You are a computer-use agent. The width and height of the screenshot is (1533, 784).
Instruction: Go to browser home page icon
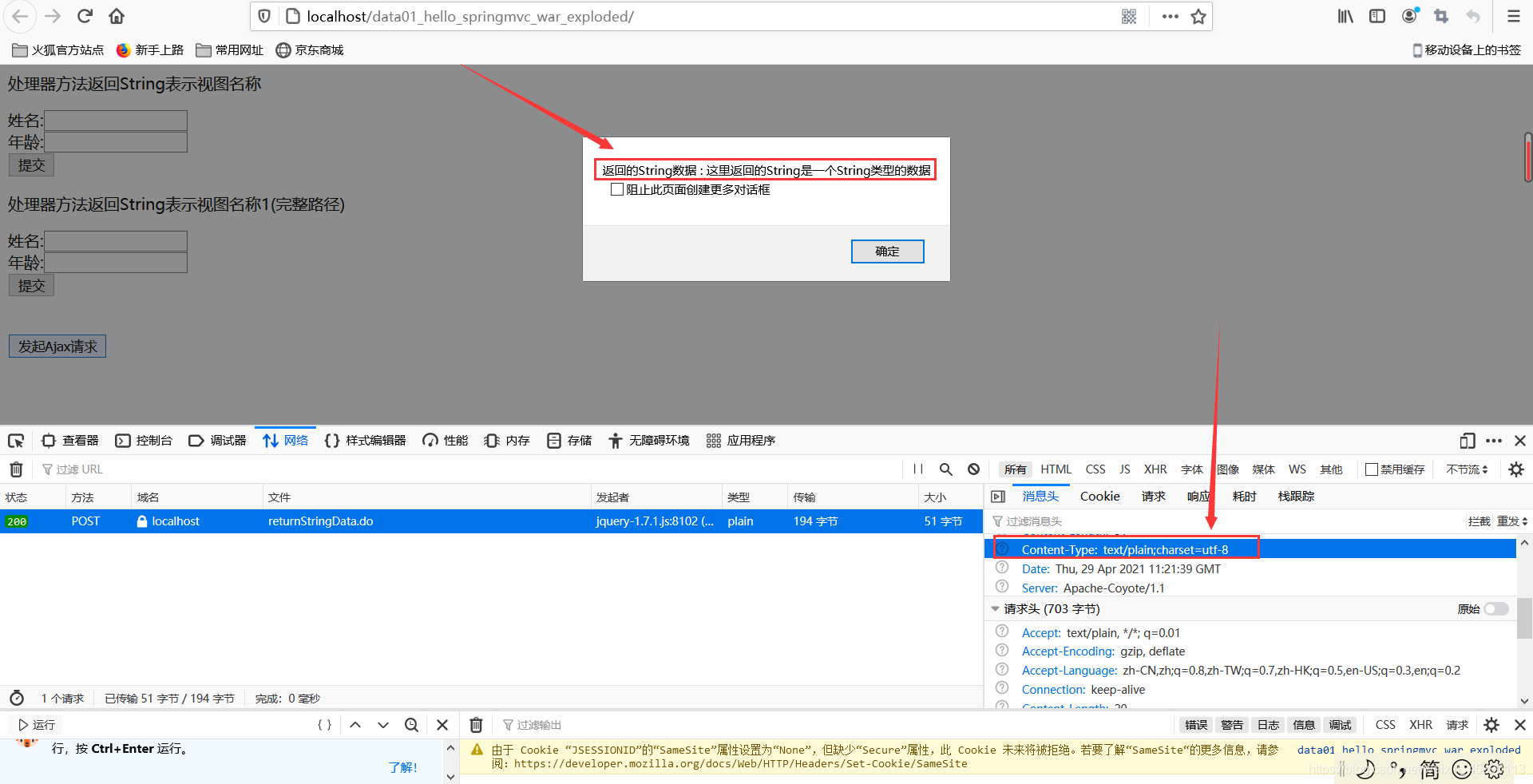pos(117,16)
